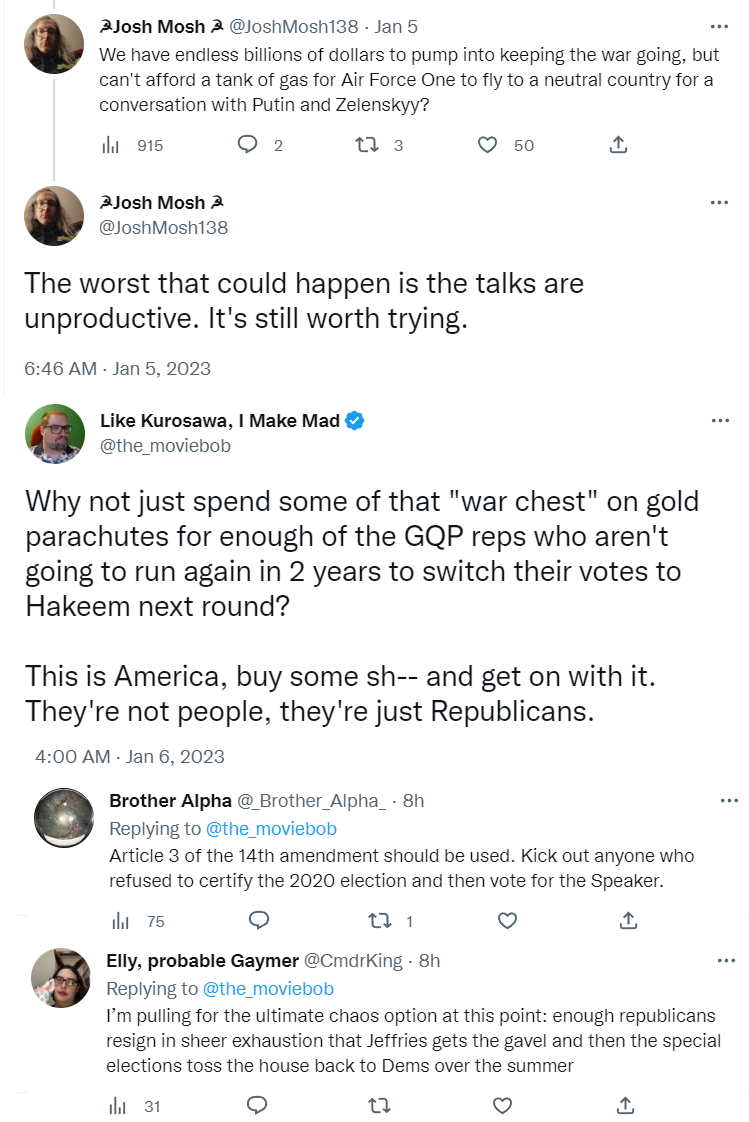Open Brother Alpha's profile name

[170, 801]
